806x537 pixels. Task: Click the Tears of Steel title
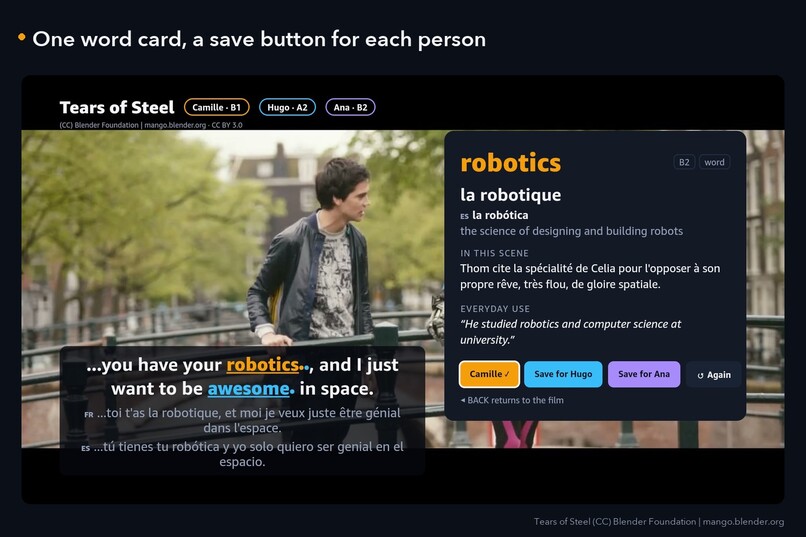click(117, 107)
